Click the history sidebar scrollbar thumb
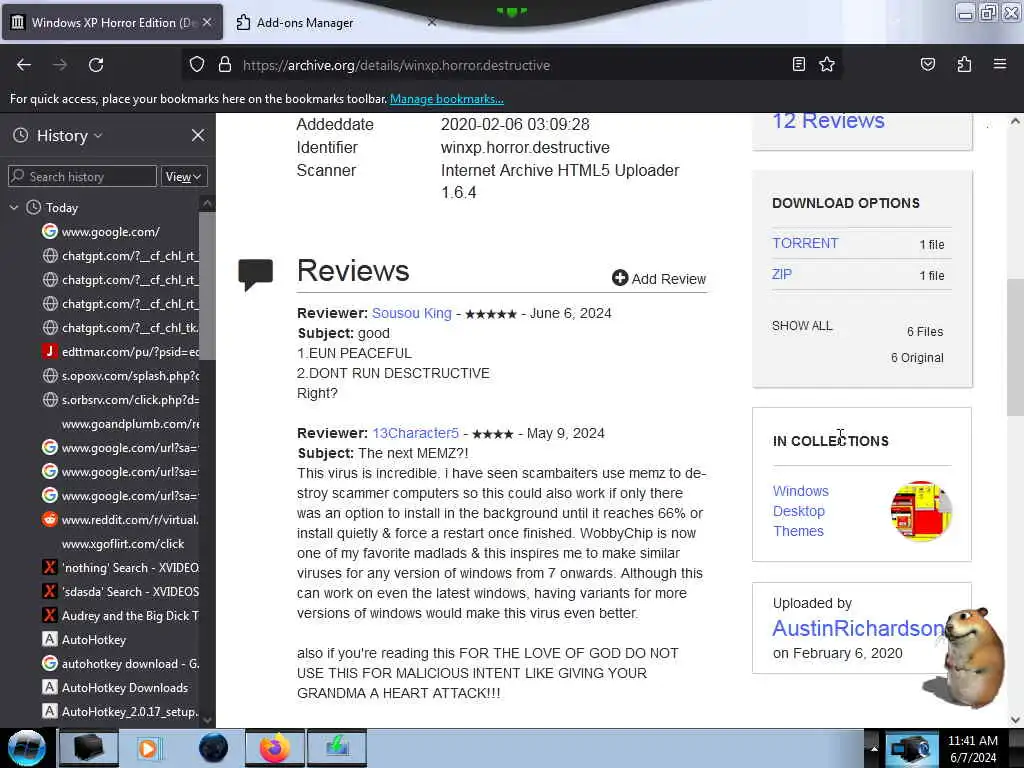The image size is (1024, 768). click(x=207, y=285)
